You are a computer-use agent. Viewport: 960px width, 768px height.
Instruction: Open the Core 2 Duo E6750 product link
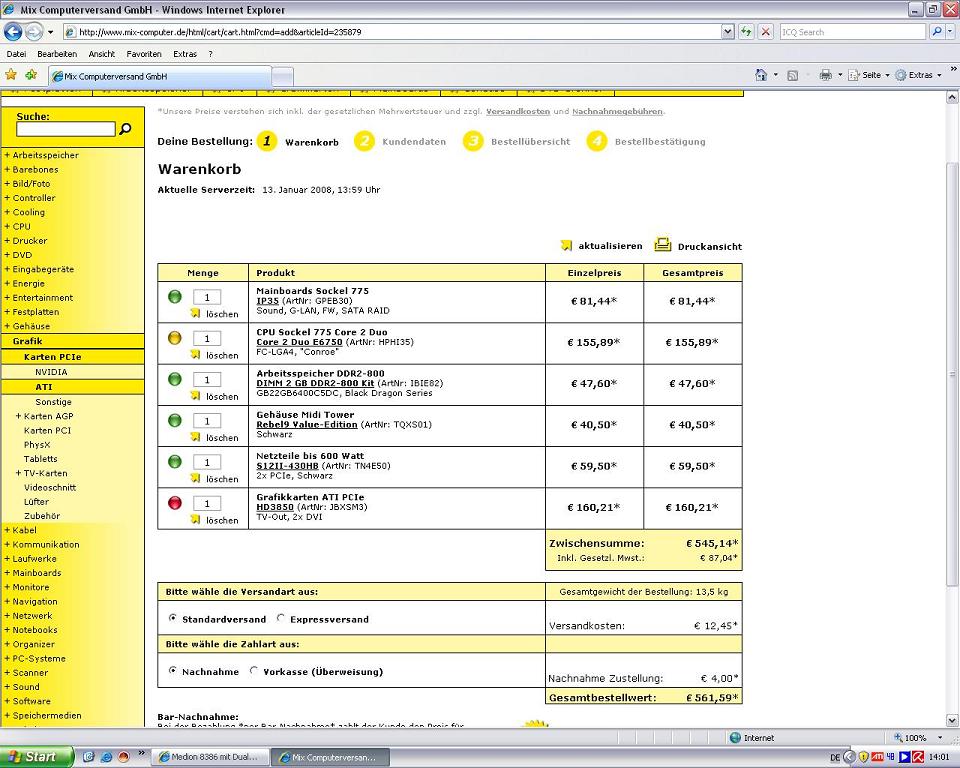click(299, 342)
